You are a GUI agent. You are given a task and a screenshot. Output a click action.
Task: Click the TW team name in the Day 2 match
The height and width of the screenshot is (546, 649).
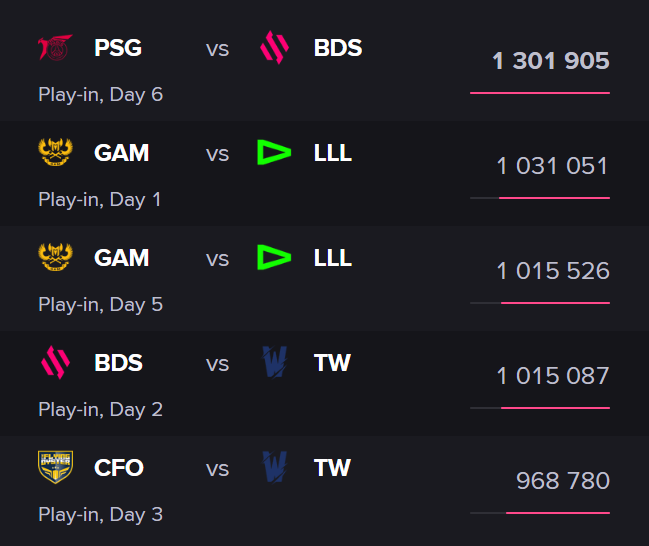pyautogui.click(x=332, y=363)
